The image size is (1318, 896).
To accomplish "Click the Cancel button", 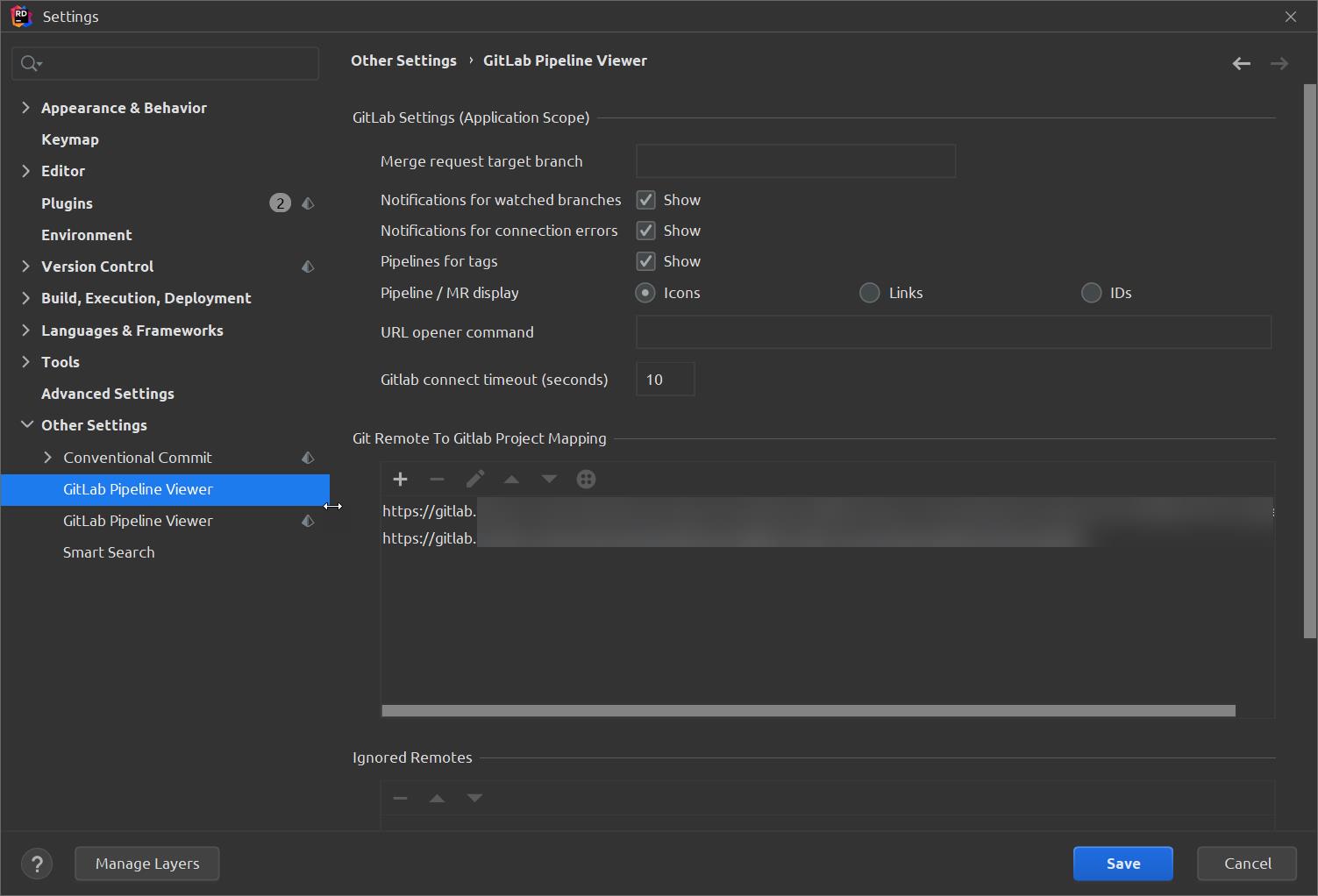I will click(x=1247, y=864).
